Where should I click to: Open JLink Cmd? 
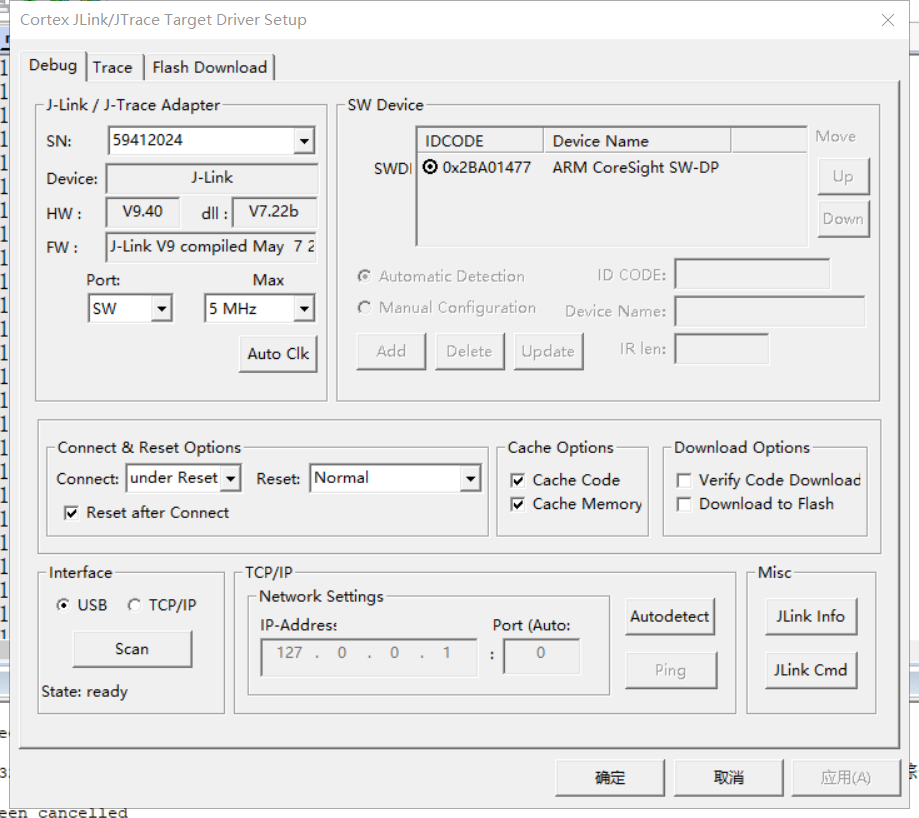point(811,670)
